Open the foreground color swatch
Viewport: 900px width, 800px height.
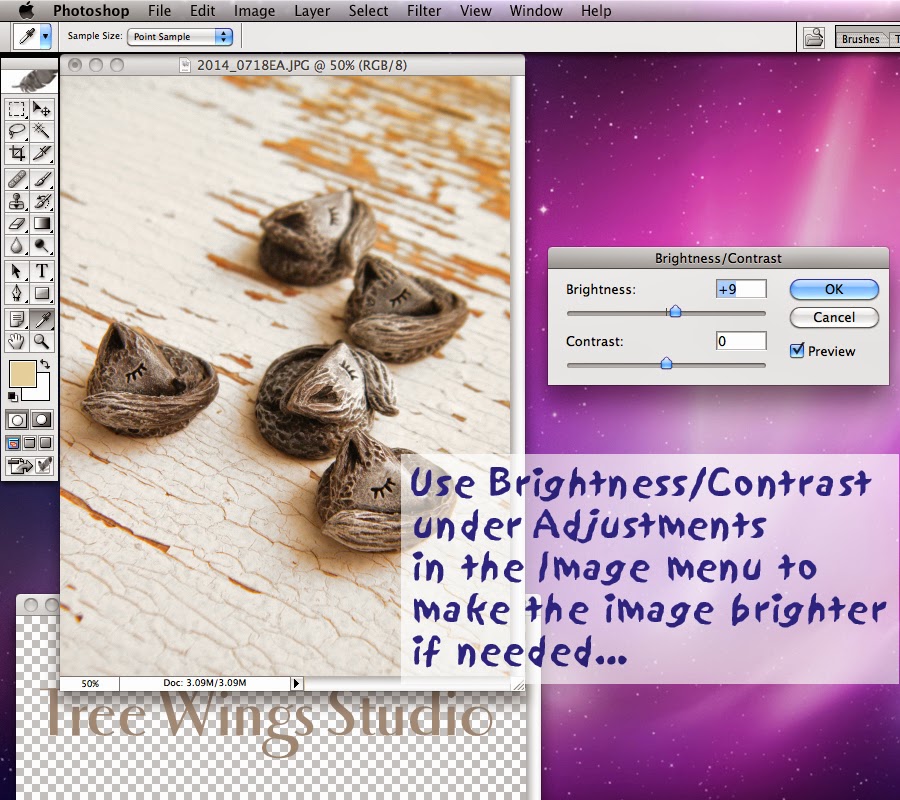pos(22,374)
